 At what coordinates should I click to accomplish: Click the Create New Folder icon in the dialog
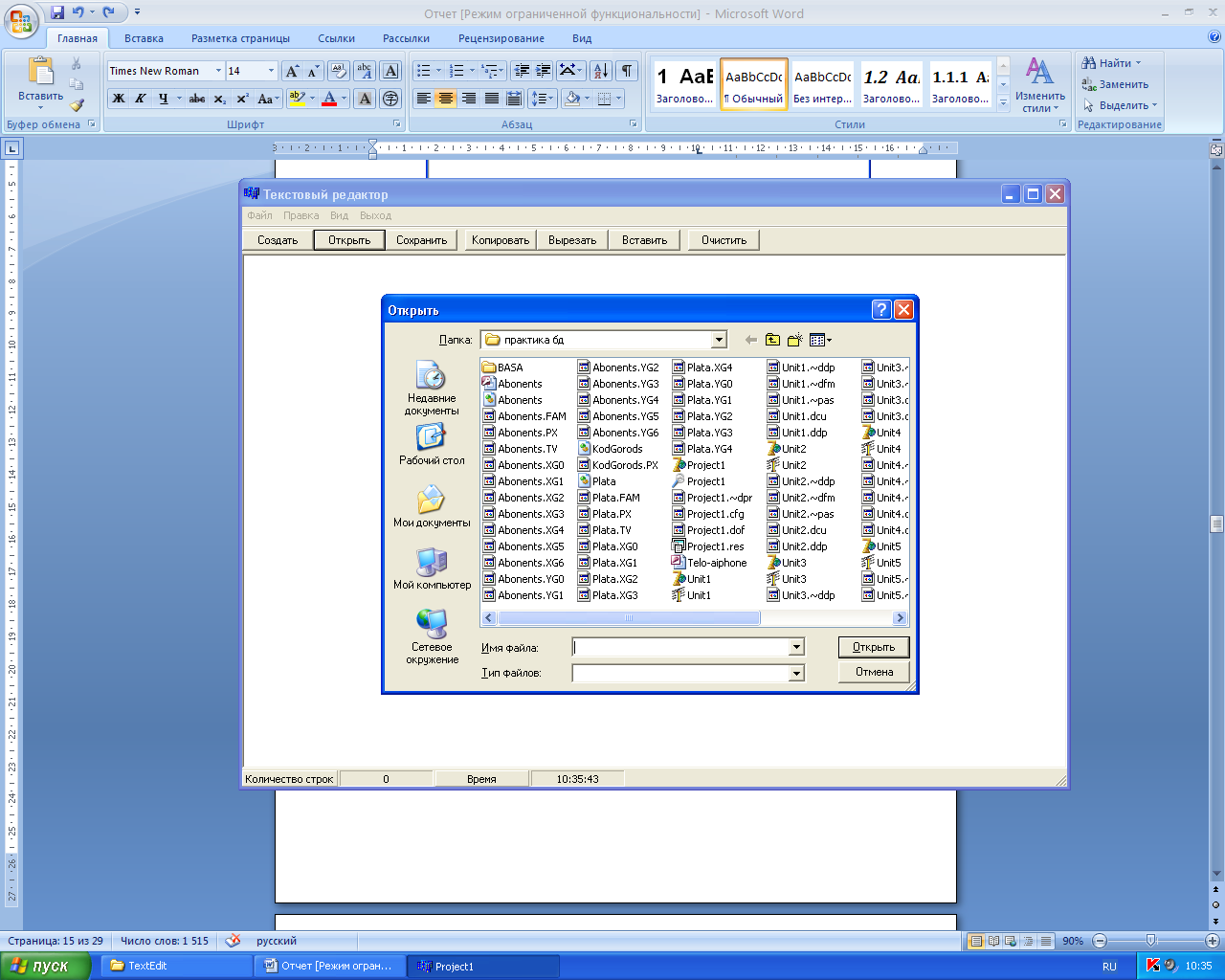(x=794, y=340)
